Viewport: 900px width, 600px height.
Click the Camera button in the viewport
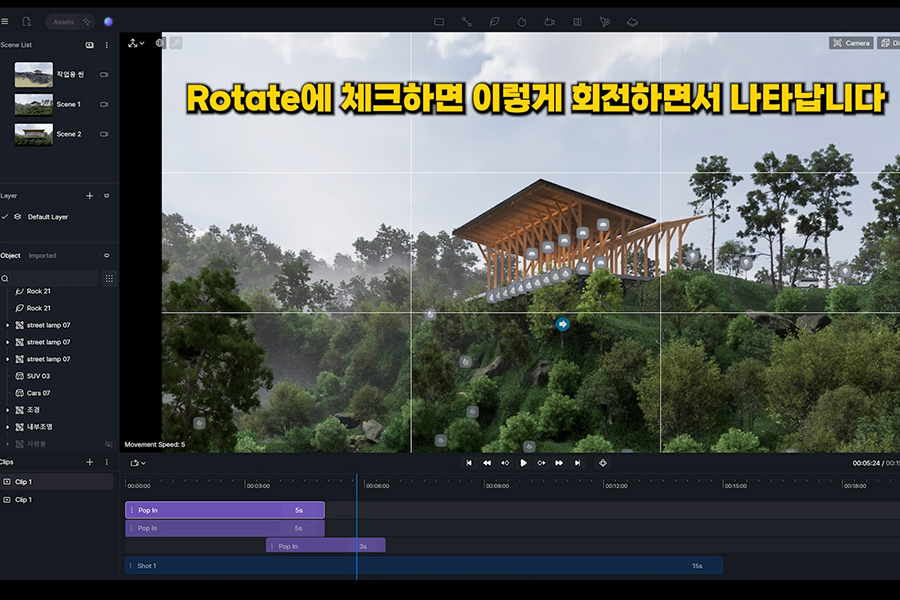point(850,43)
